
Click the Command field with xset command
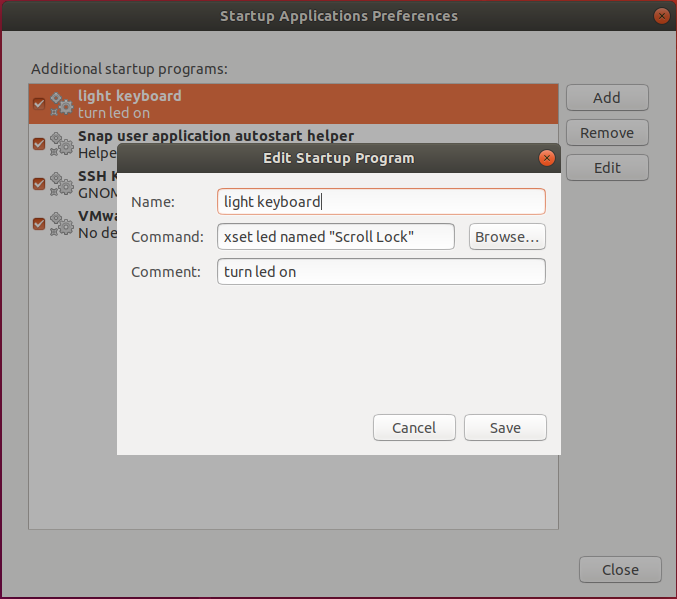336,237
